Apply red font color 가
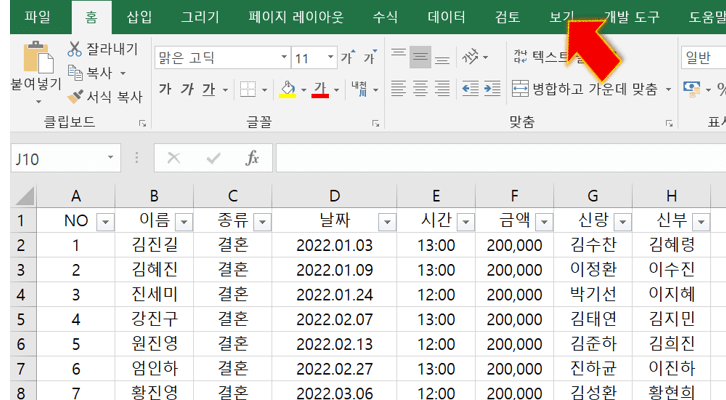The image size is (726, 400). 320,89
